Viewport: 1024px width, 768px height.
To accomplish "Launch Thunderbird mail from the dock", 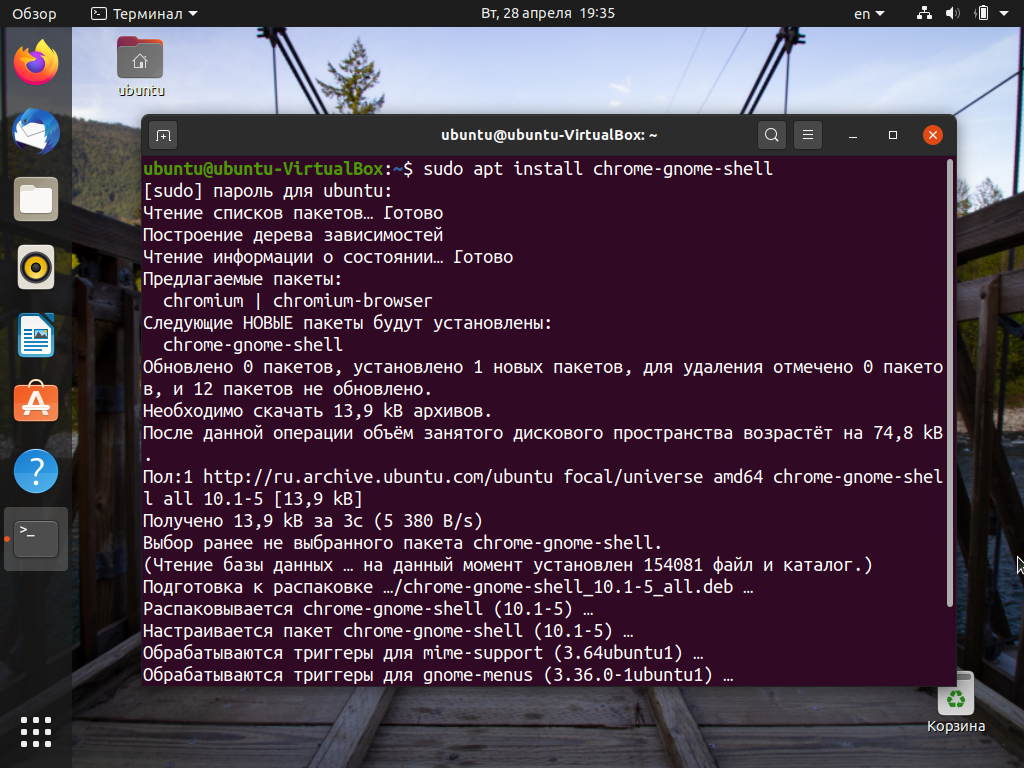I will 36,131.
